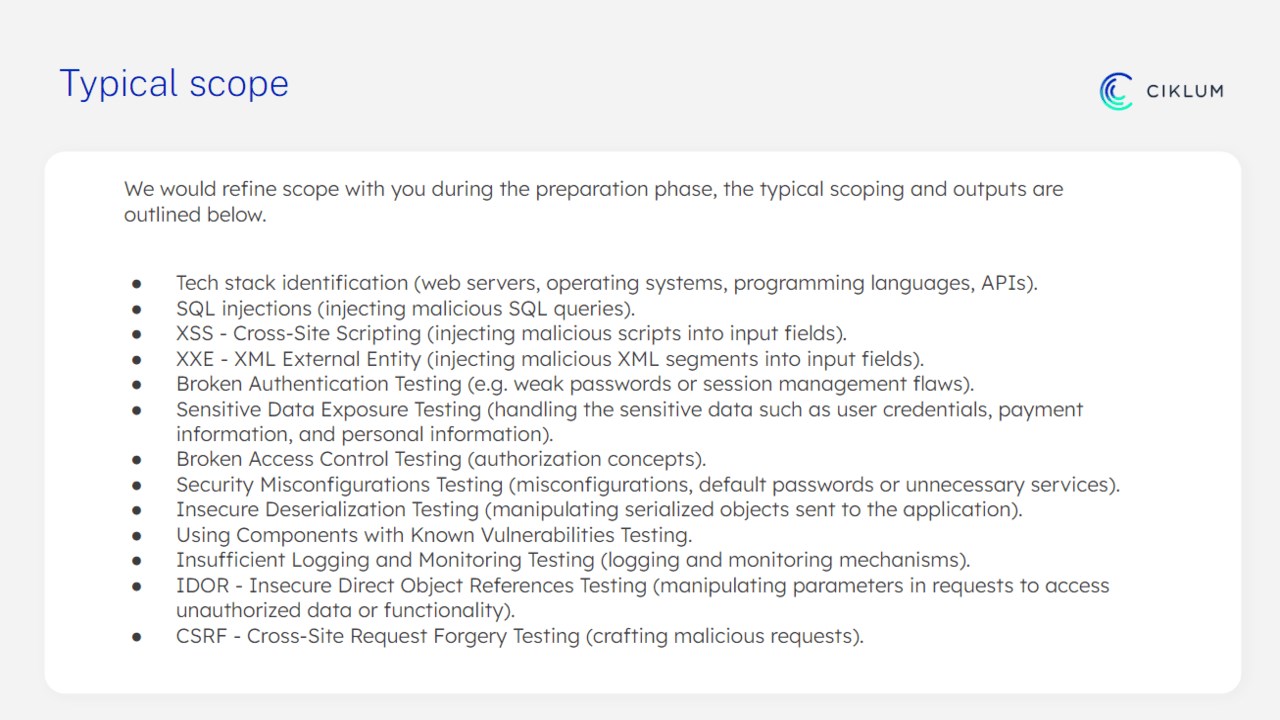
Task: Click the bullet point before 'Tech stack identification'
Action: click(137, 284)
